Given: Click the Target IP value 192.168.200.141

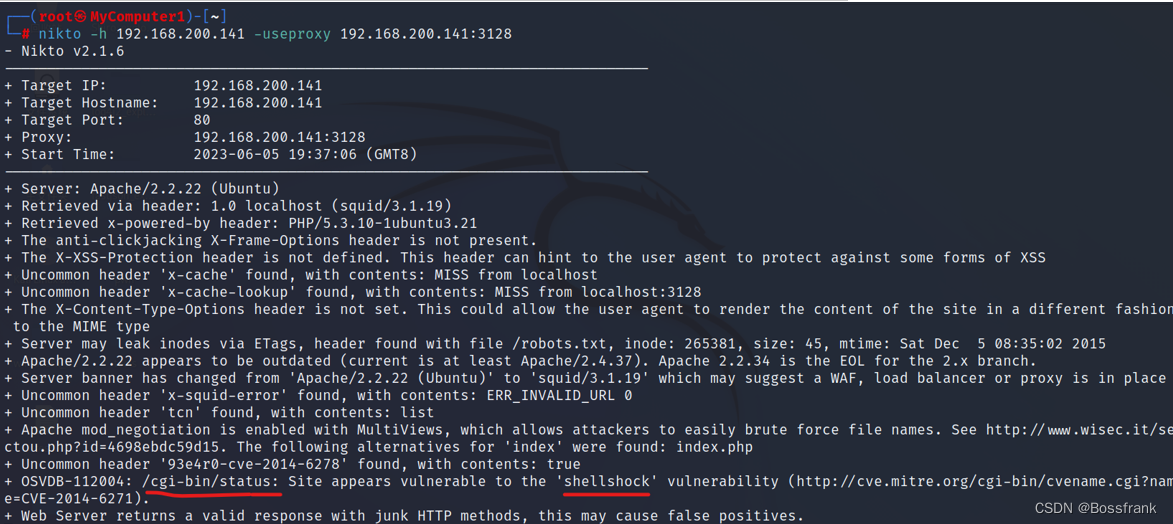Looking at the screenshot, I should click(x=258, y=86).
